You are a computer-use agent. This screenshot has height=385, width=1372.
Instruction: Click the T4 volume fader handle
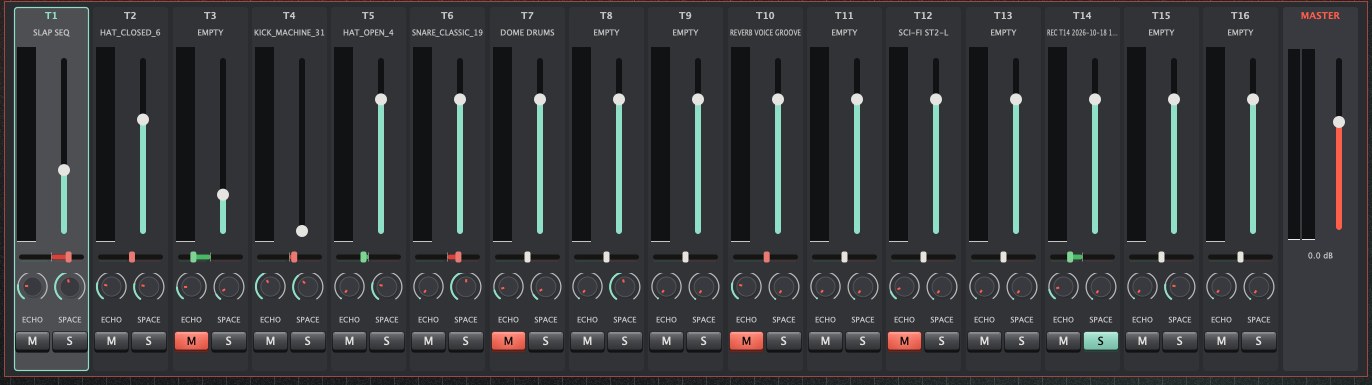click(x=302, y=230)
